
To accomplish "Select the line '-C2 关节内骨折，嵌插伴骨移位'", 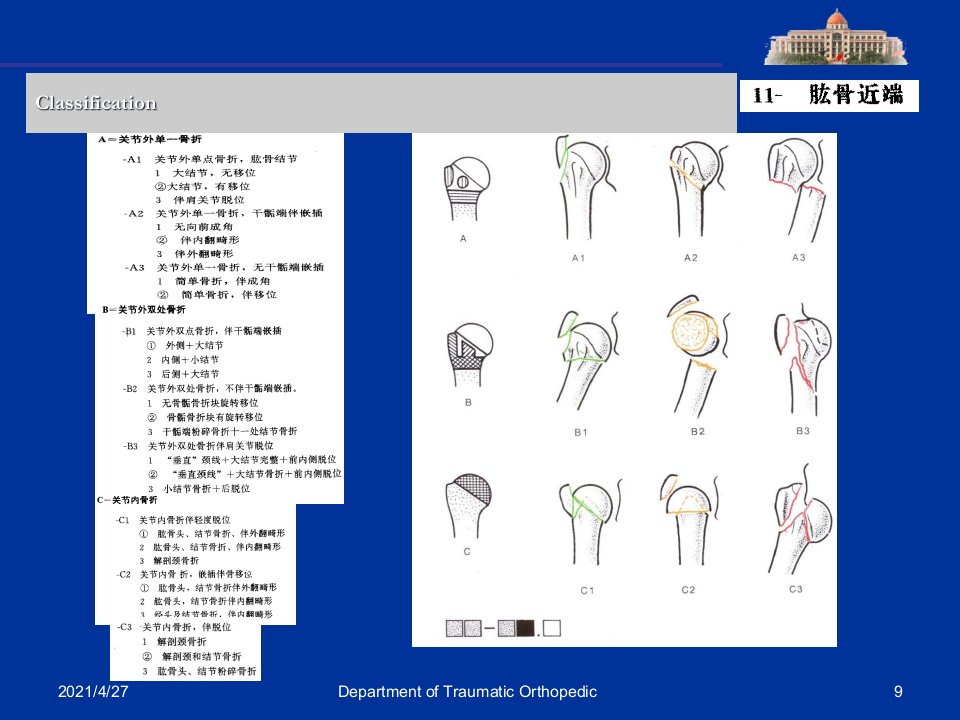I will click(x=184, y=574).
